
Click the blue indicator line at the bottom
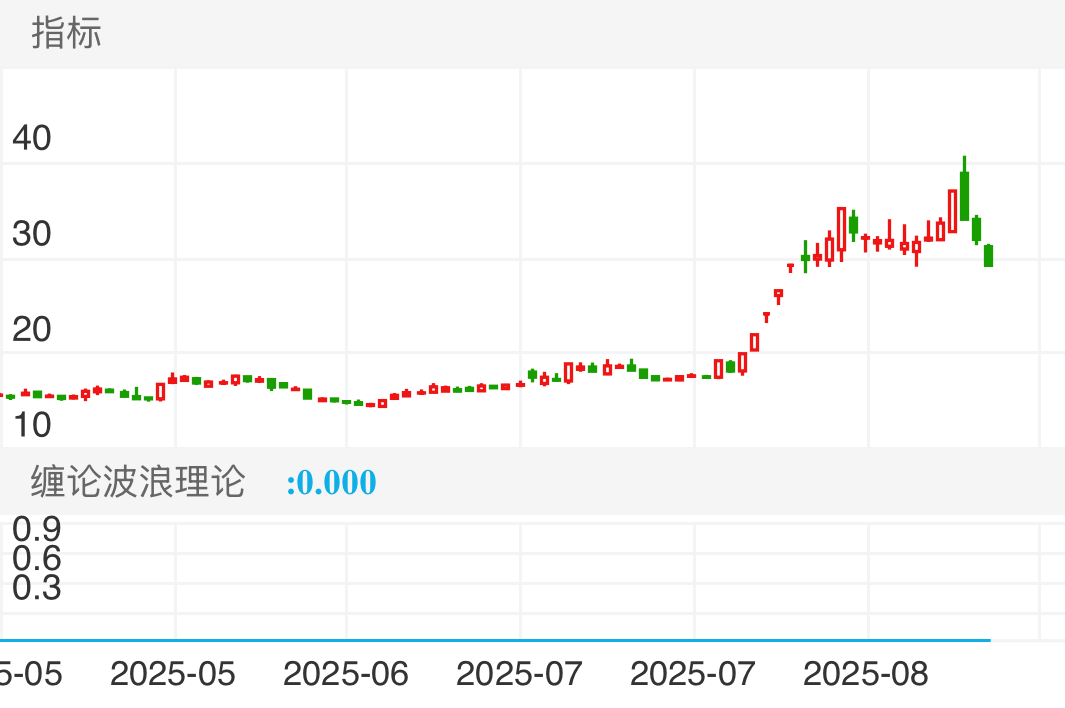[x=495, y=640]
